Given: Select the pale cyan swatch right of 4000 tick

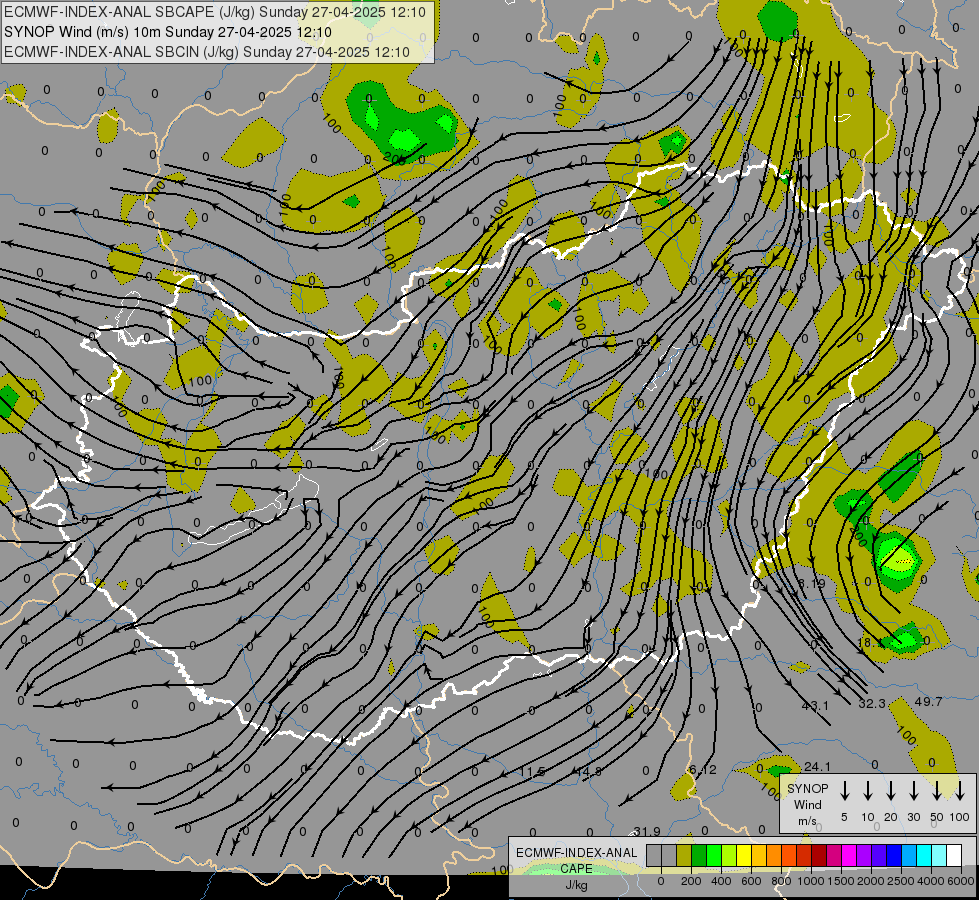Looking at the screenshot, I should [938, 855].
